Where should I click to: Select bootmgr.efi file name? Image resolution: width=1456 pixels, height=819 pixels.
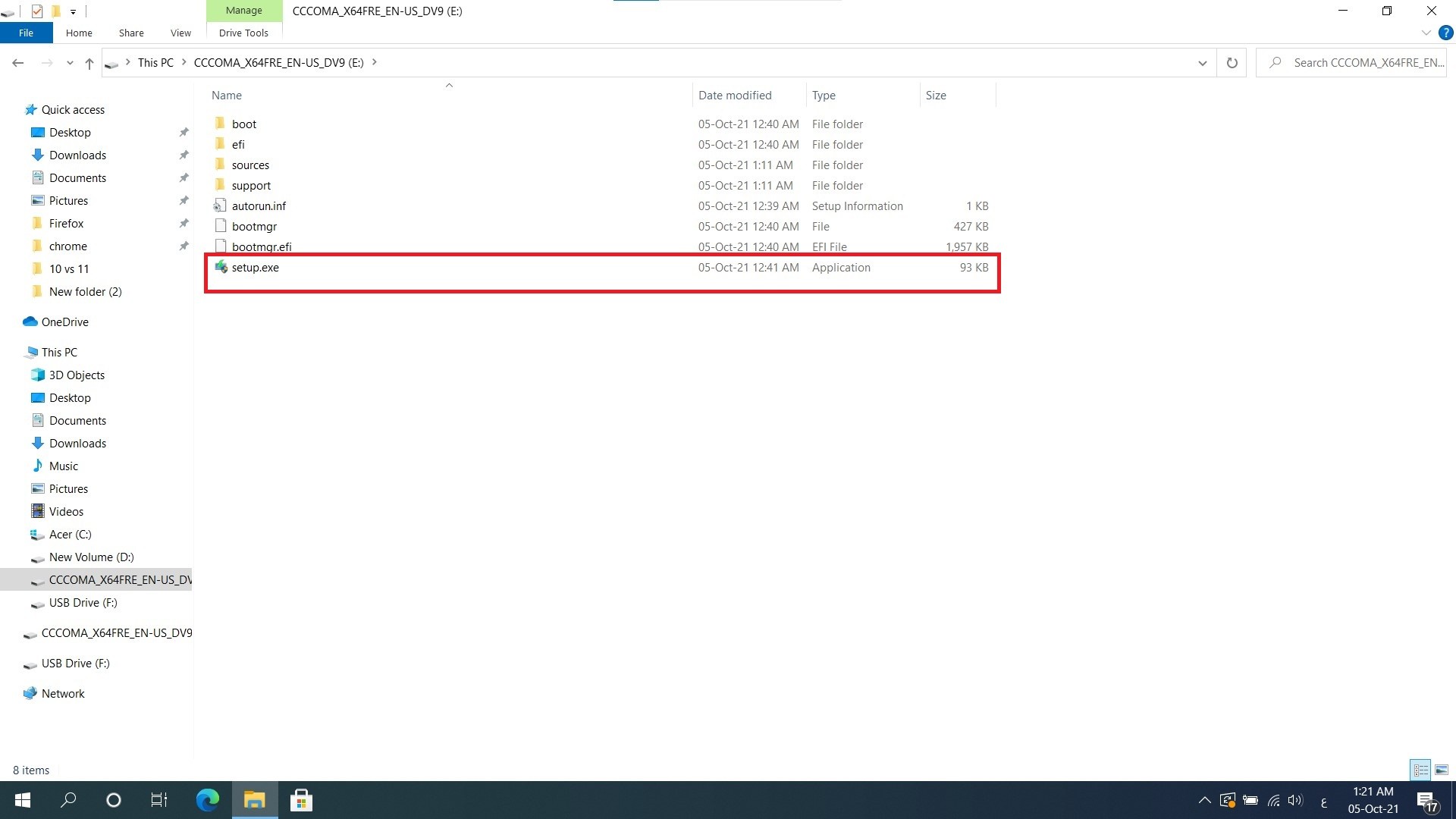coord(262,246)
